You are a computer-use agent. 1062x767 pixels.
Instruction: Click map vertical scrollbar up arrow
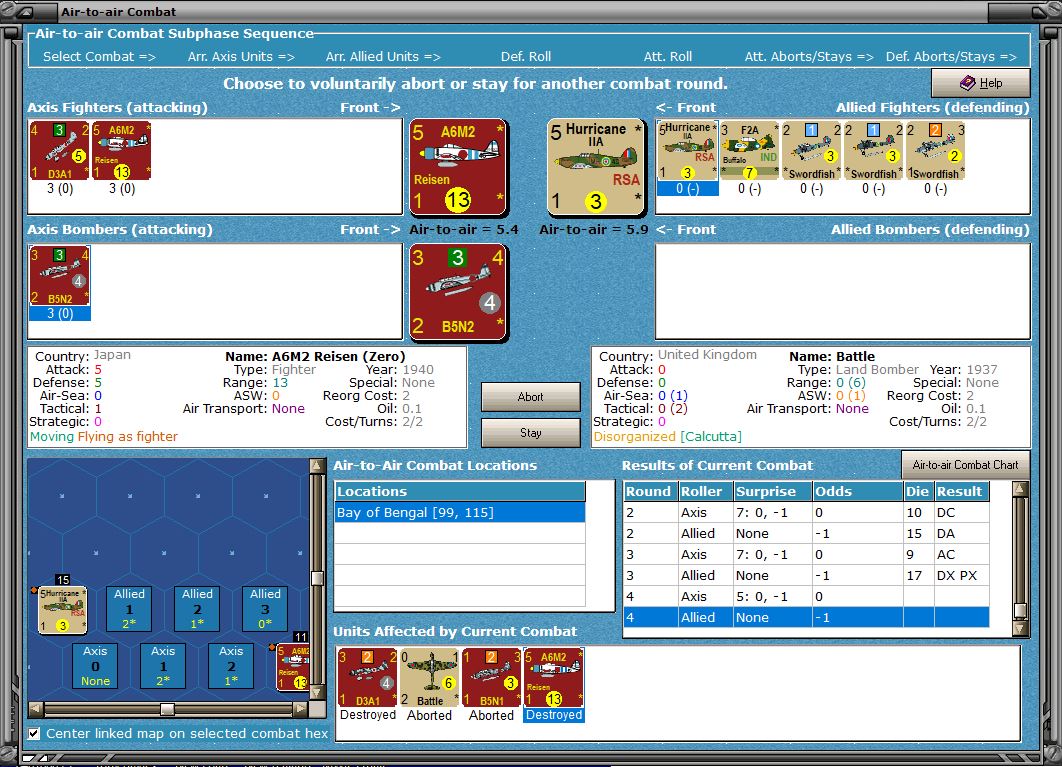tap(316, 465)
